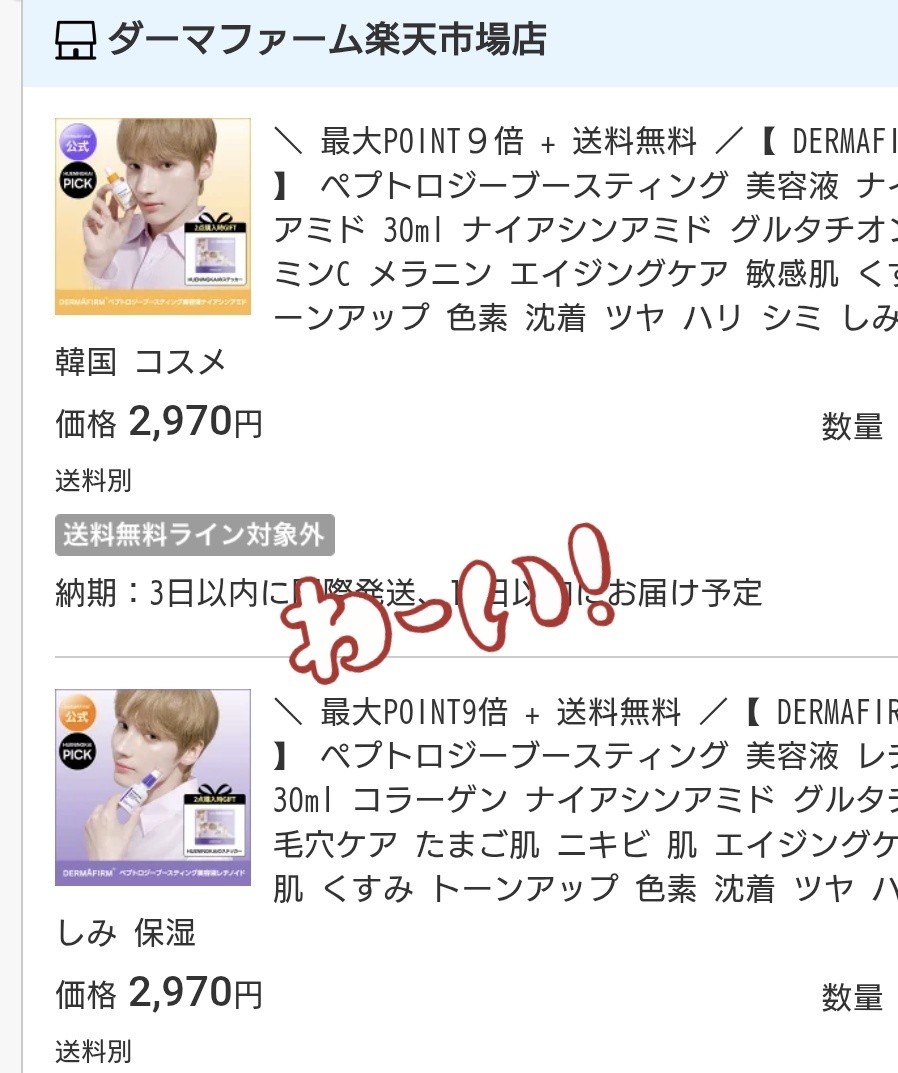Click the gift box icon on first thumbnail
The image size is (898, 1073).
click(x=215, y=218)
